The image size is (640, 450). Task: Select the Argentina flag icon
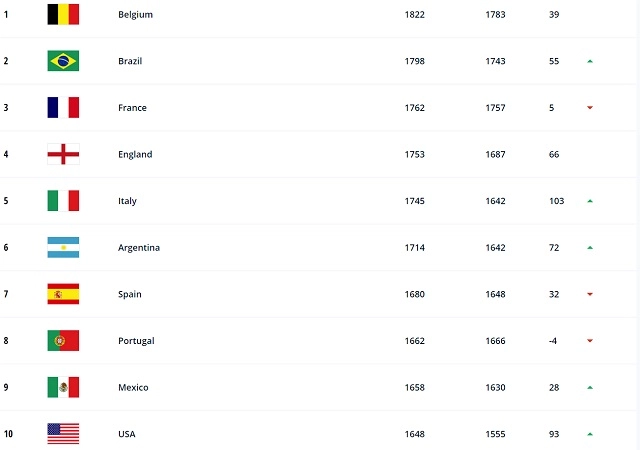63,247
